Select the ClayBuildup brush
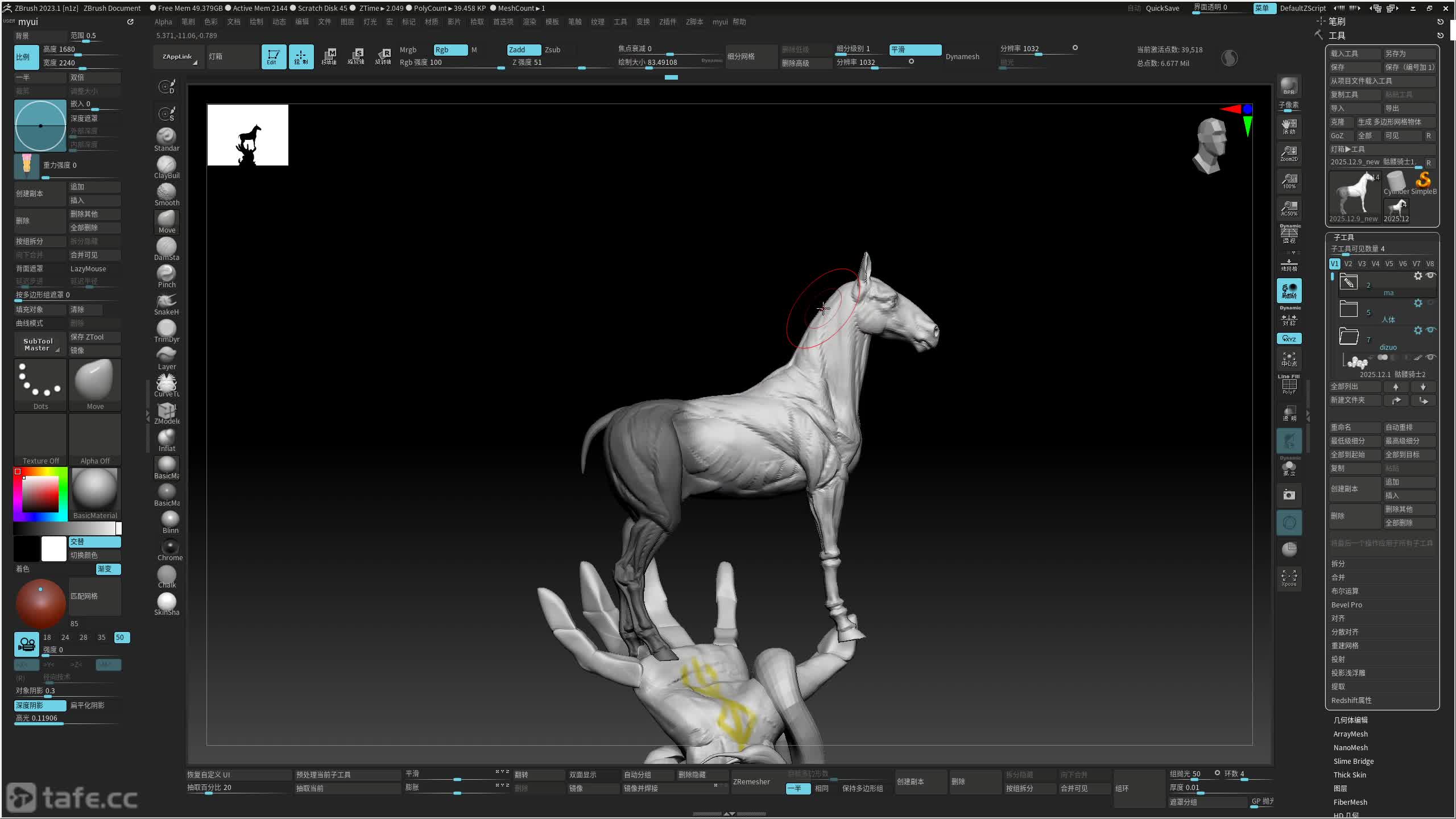The image size is (1456, 819). (166, 166)
